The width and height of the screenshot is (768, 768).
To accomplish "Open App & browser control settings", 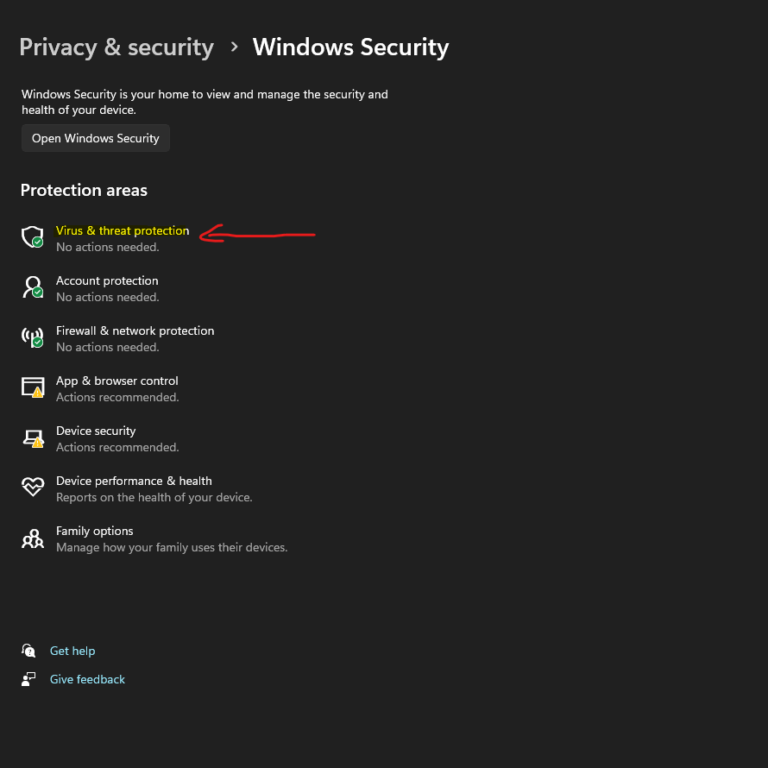I will (x=117, y=381).
